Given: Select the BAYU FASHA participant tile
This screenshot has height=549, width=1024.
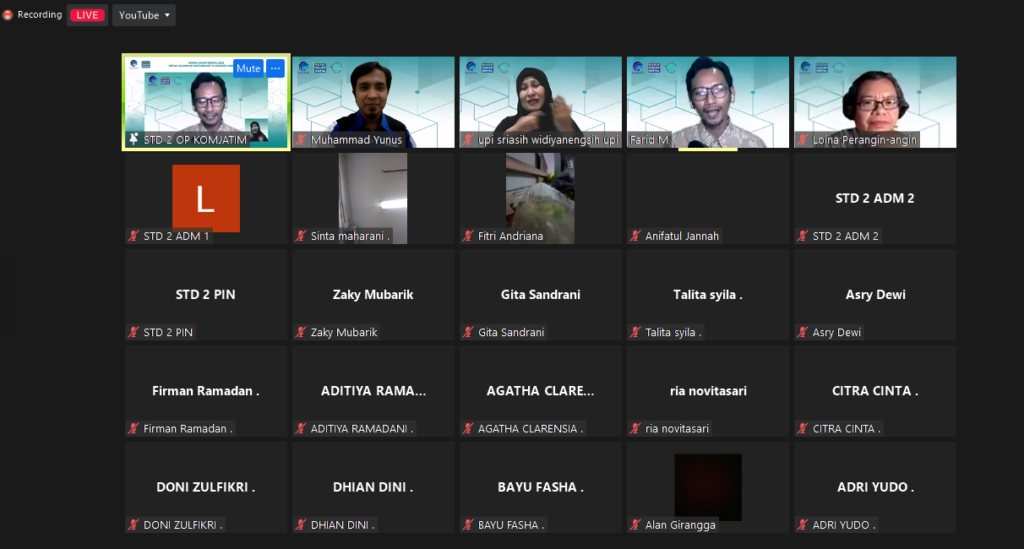Looking at the screenshot, I should point(540,488).
